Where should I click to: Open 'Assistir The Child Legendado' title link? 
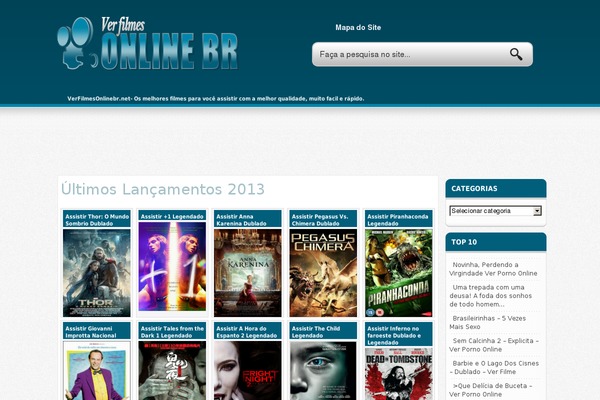point(316,332)
